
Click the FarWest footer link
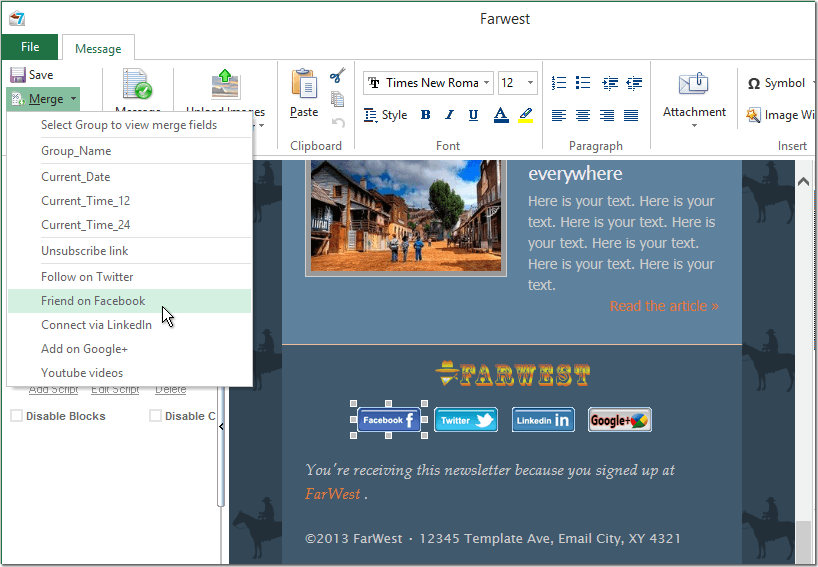tap(333, 494)
